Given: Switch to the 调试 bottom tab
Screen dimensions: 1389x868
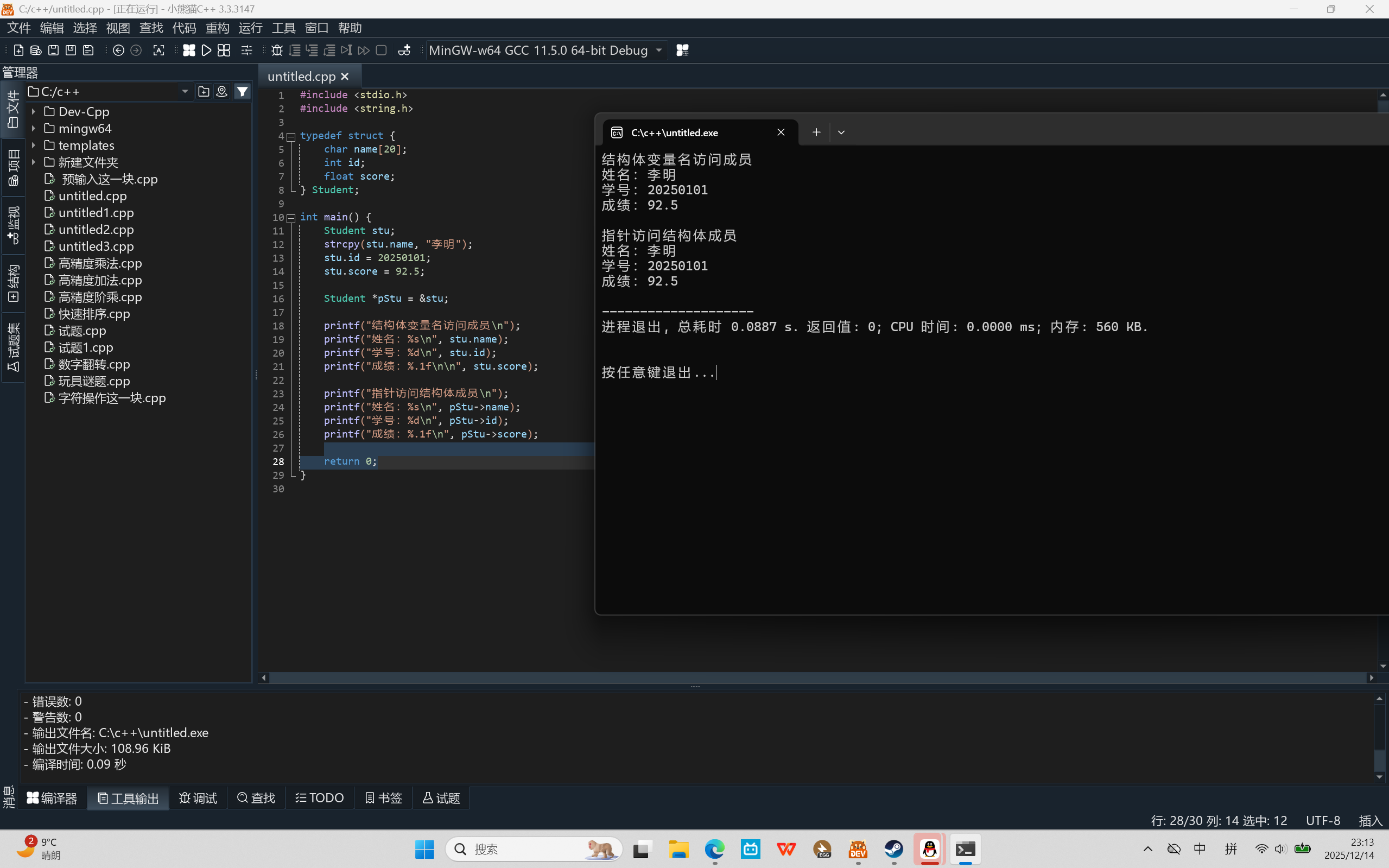Looking at the screenshot, I should [x=198, y=798].
